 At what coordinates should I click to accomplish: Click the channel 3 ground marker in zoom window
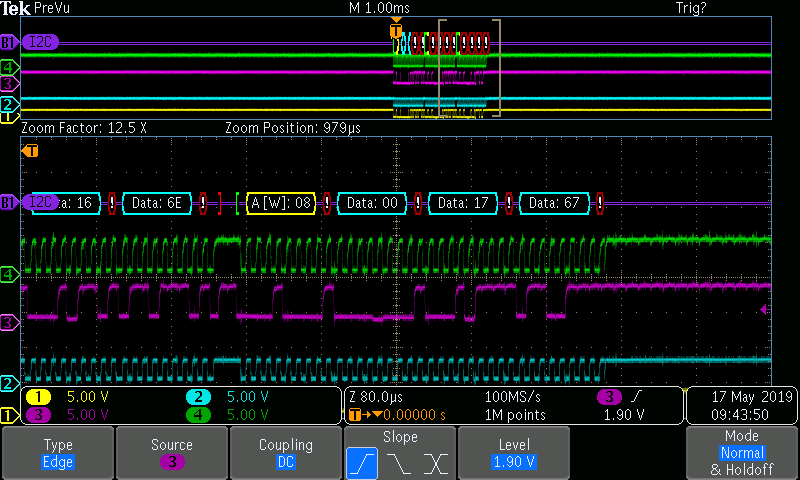pos(8,322)
